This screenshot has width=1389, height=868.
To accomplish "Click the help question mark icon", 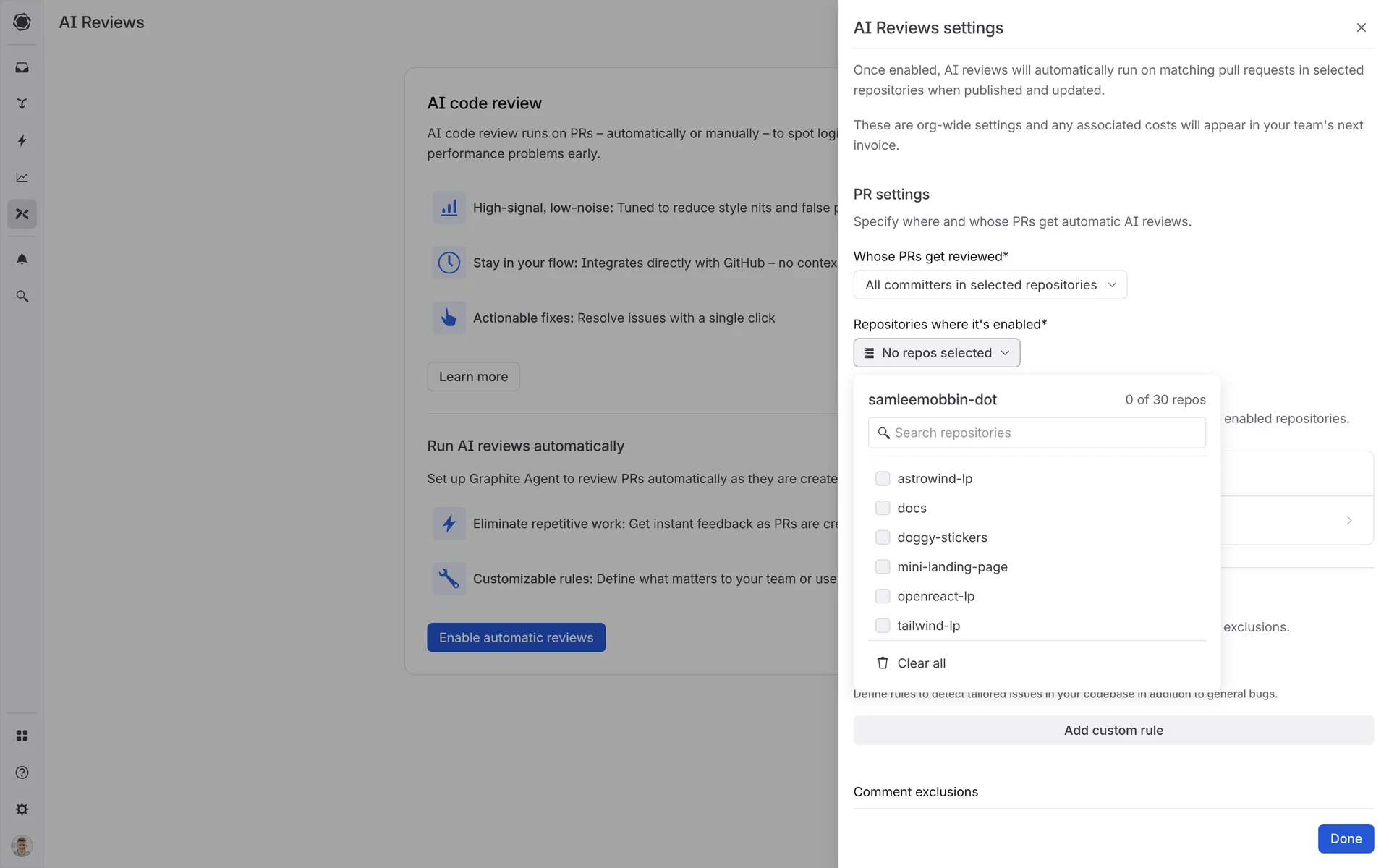I will (x=22, y=772).
